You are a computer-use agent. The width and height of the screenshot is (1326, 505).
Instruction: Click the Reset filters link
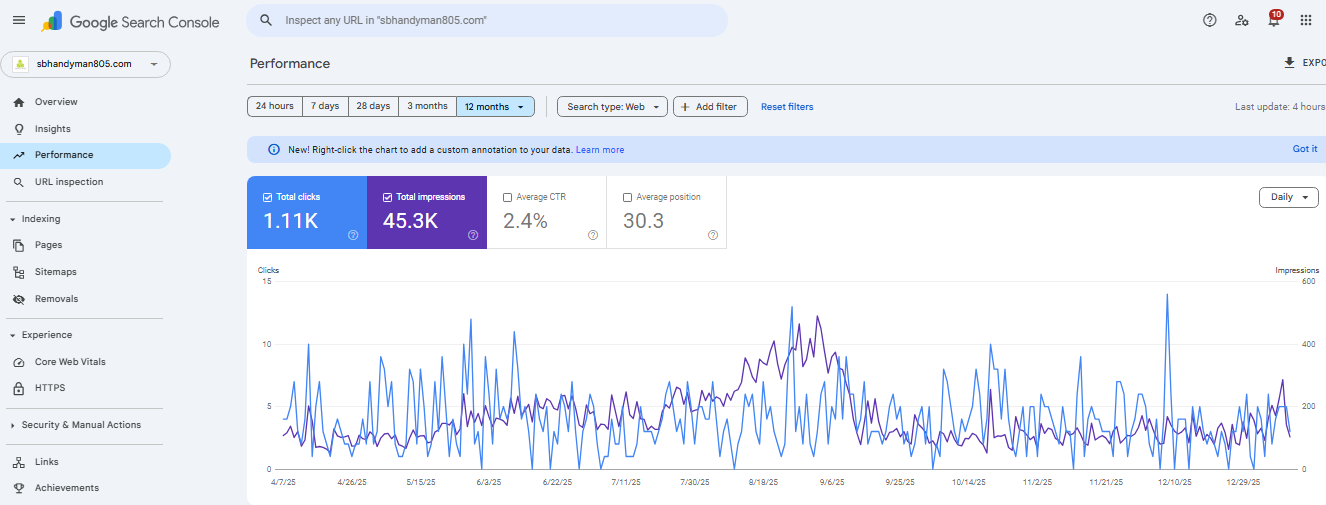pyautogui.click(x=787, y=107)
